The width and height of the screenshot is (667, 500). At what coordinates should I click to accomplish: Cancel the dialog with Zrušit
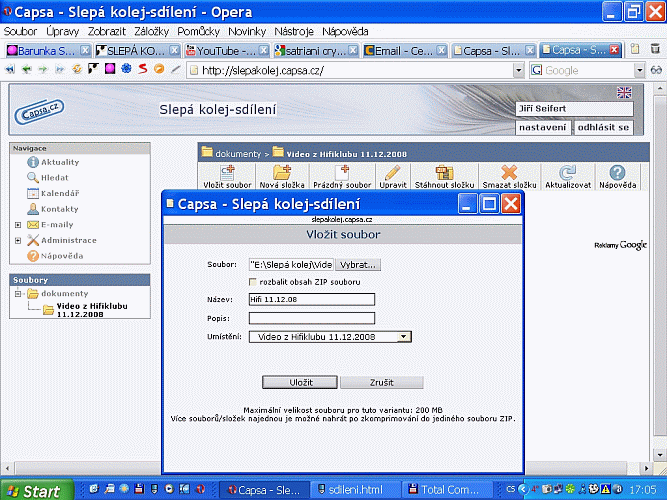click(x=381, y=382)
